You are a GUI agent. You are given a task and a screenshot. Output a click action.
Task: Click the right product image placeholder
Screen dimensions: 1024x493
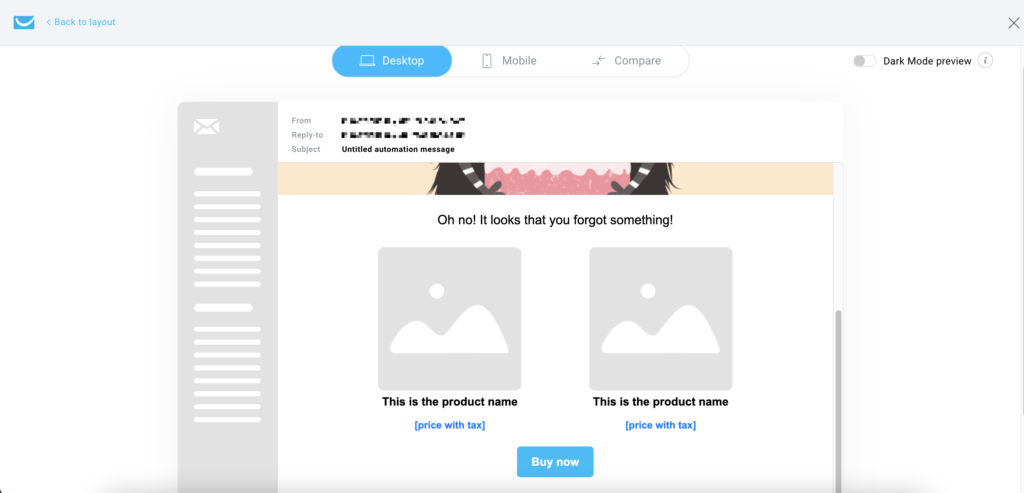point(660,319)
